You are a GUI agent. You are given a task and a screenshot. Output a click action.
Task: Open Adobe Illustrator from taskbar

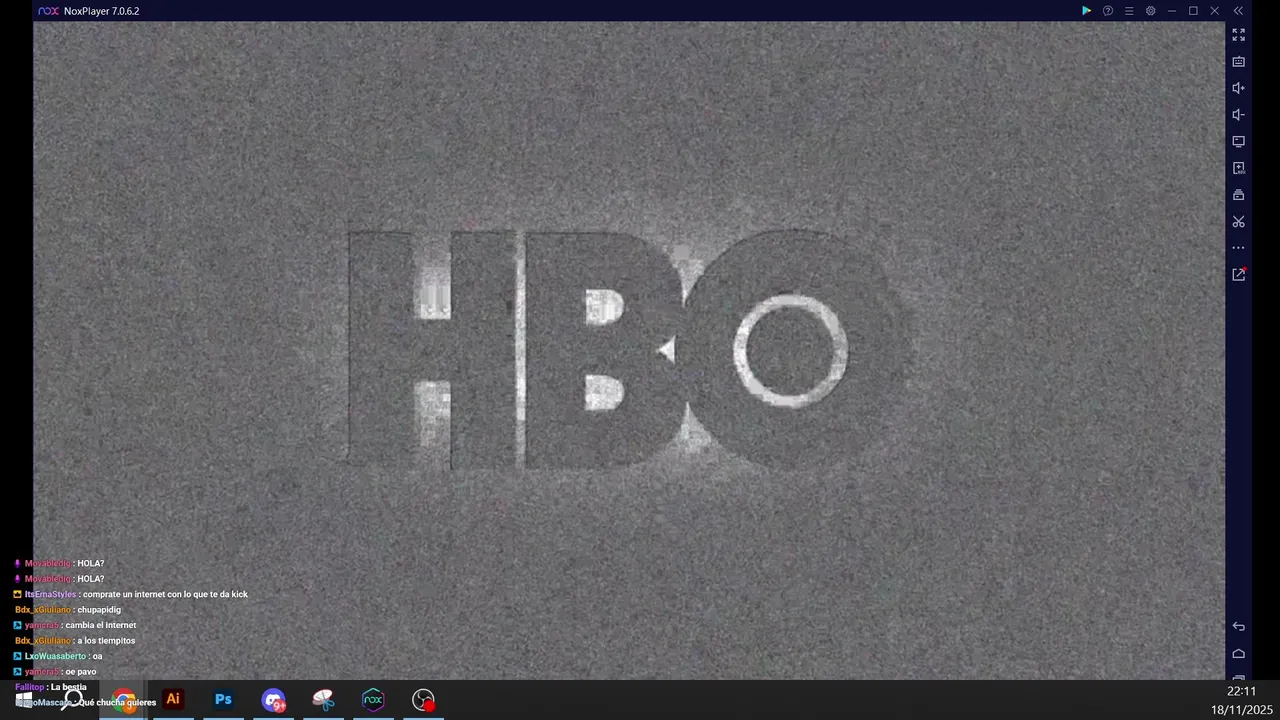(173, 700)
